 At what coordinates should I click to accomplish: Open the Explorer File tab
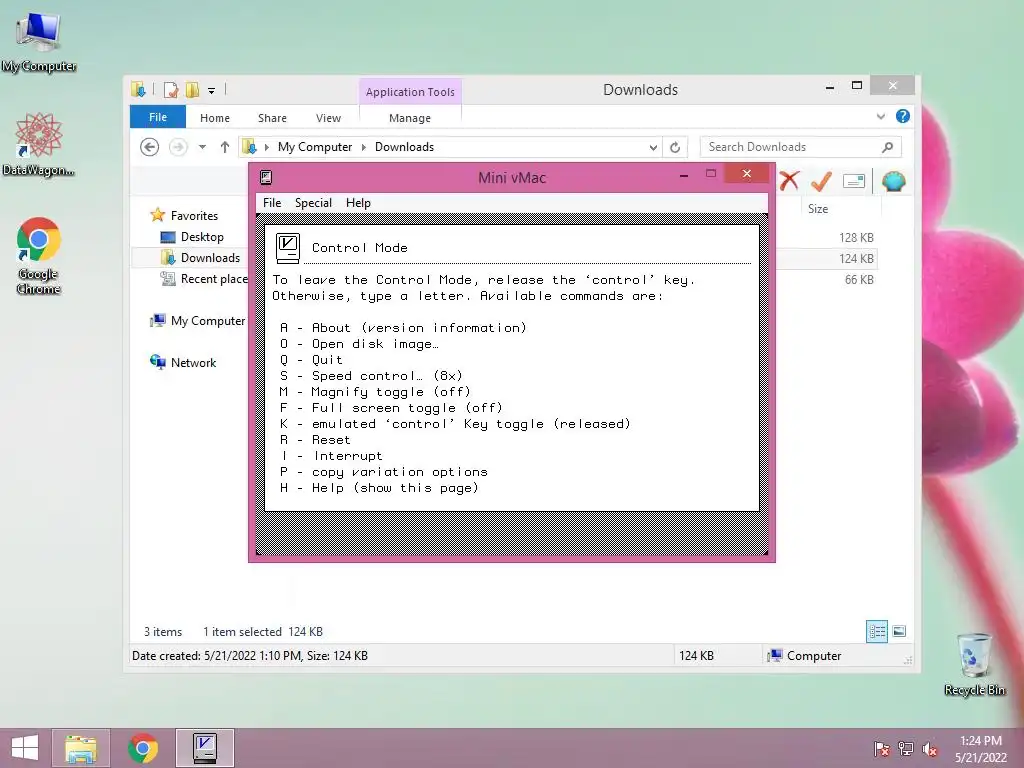click(157, 118)
